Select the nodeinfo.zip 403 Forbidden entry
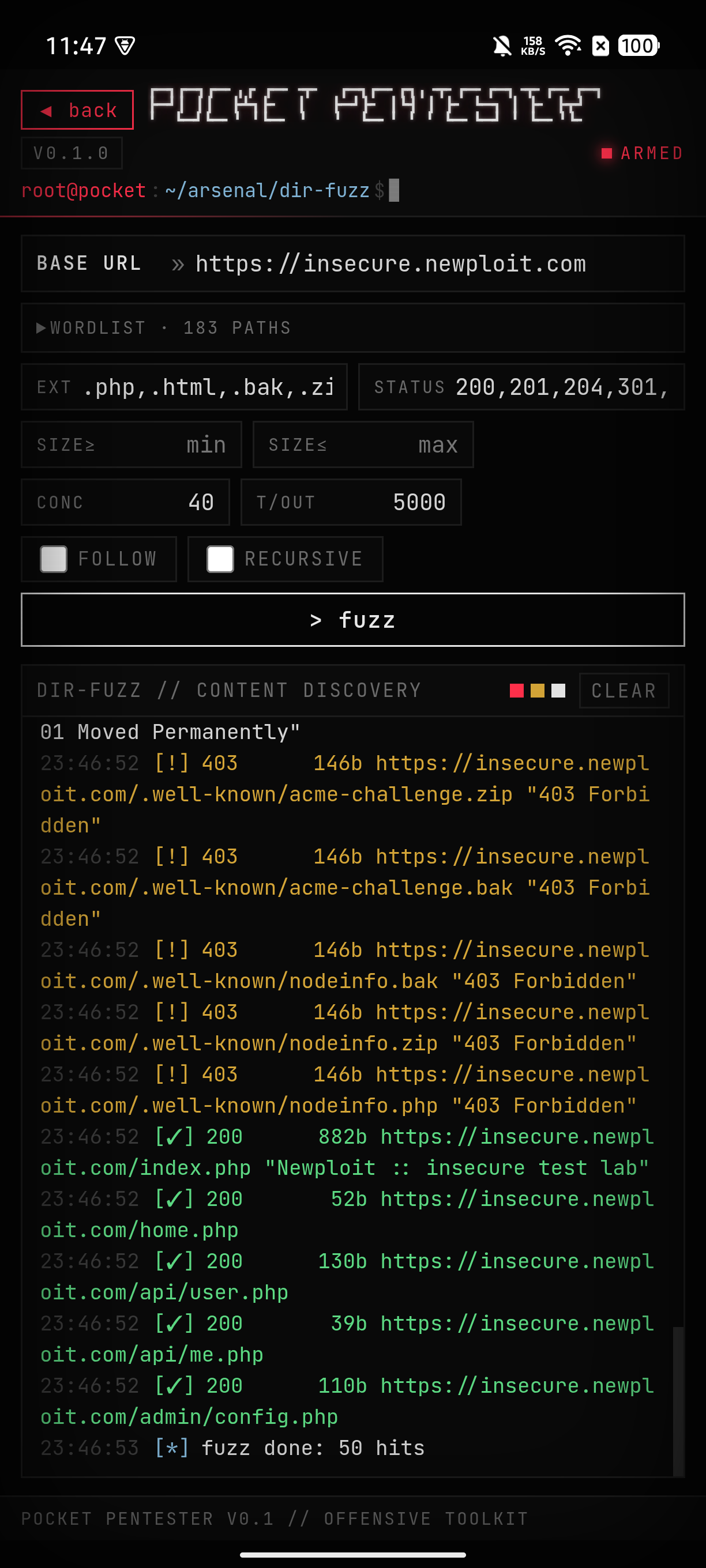 click(346, 1027)
